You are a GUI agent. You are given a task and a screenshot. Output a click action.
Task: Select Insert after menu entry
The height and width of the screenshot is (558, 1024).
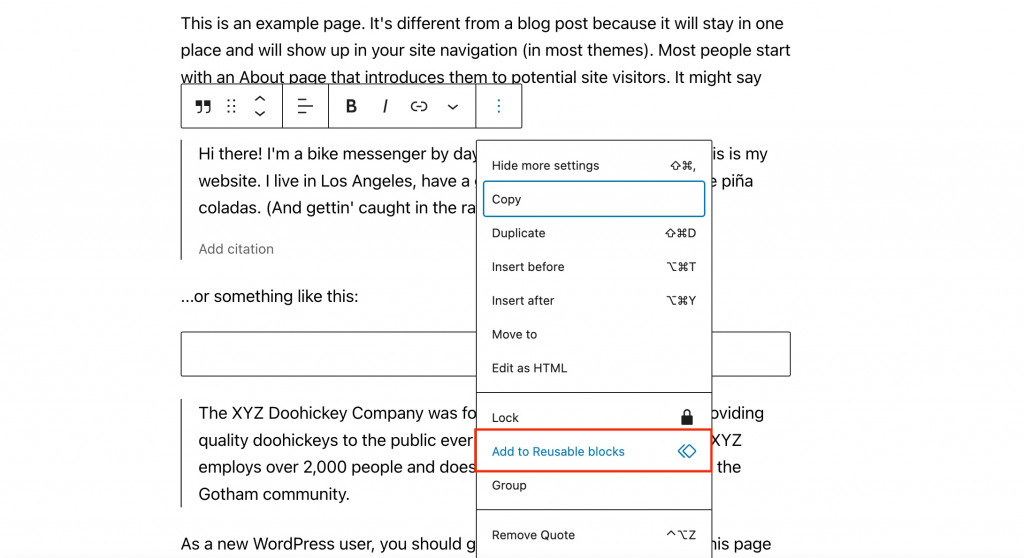point(594,301)
